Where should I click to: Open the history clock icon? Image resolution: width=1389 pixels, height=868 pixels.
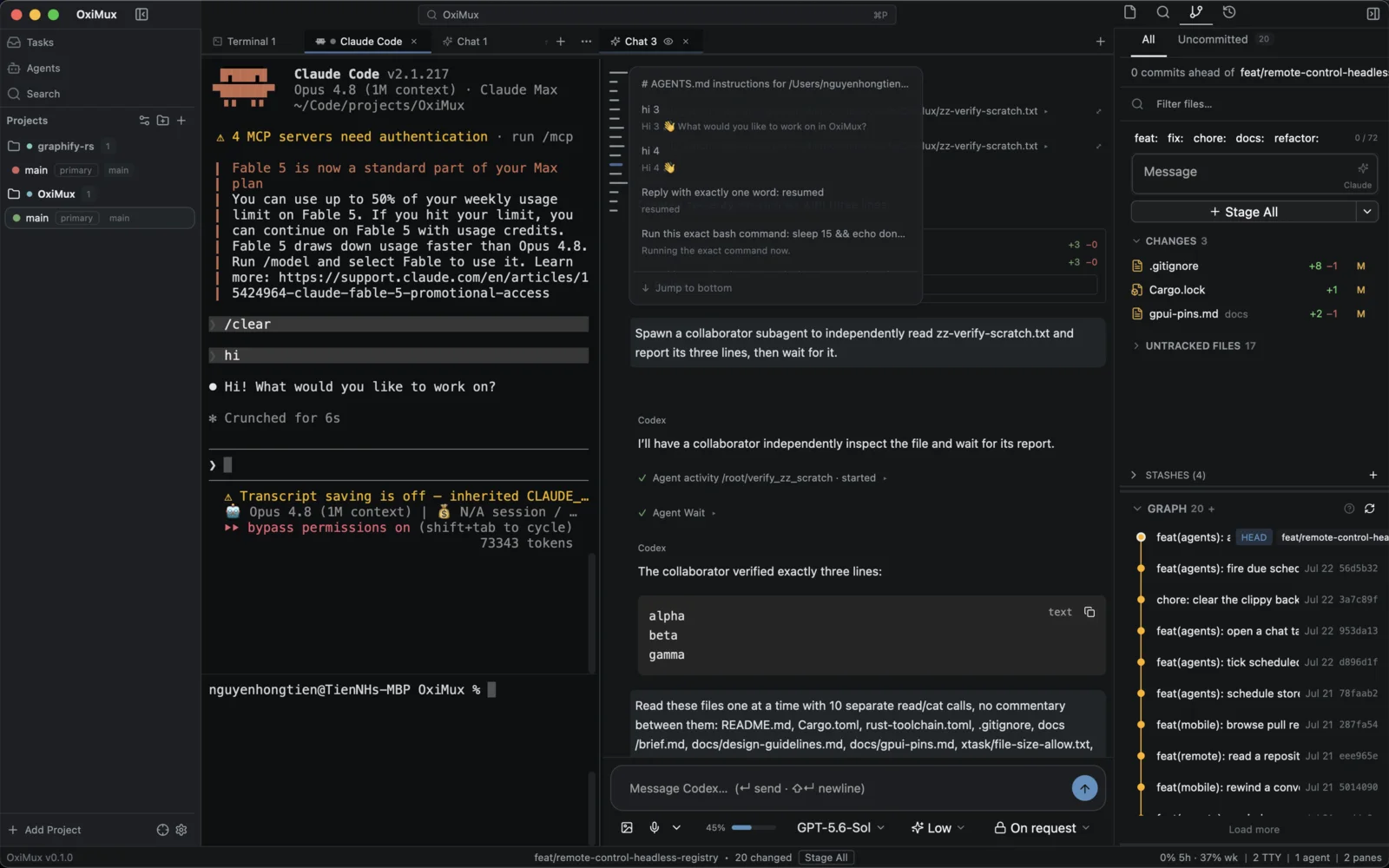(x=1229, y=12)
